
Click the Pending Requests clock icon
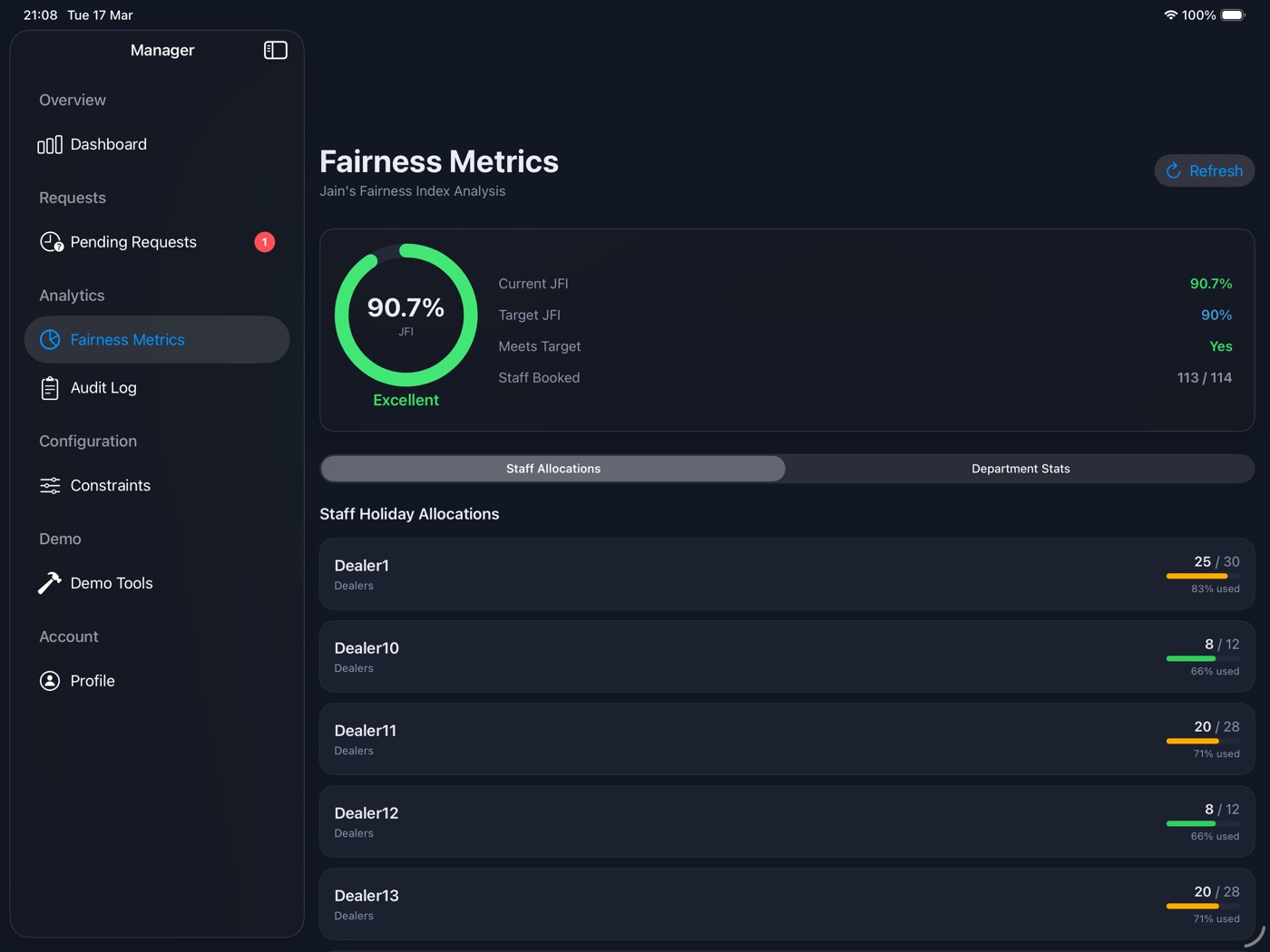pyautogui.click(x=51, y=242)
